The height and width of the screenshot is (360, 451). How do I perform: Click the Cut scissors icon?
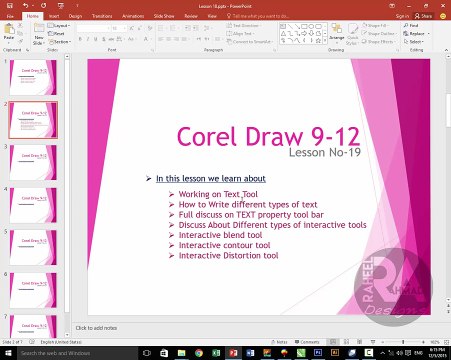coord(20,25)
